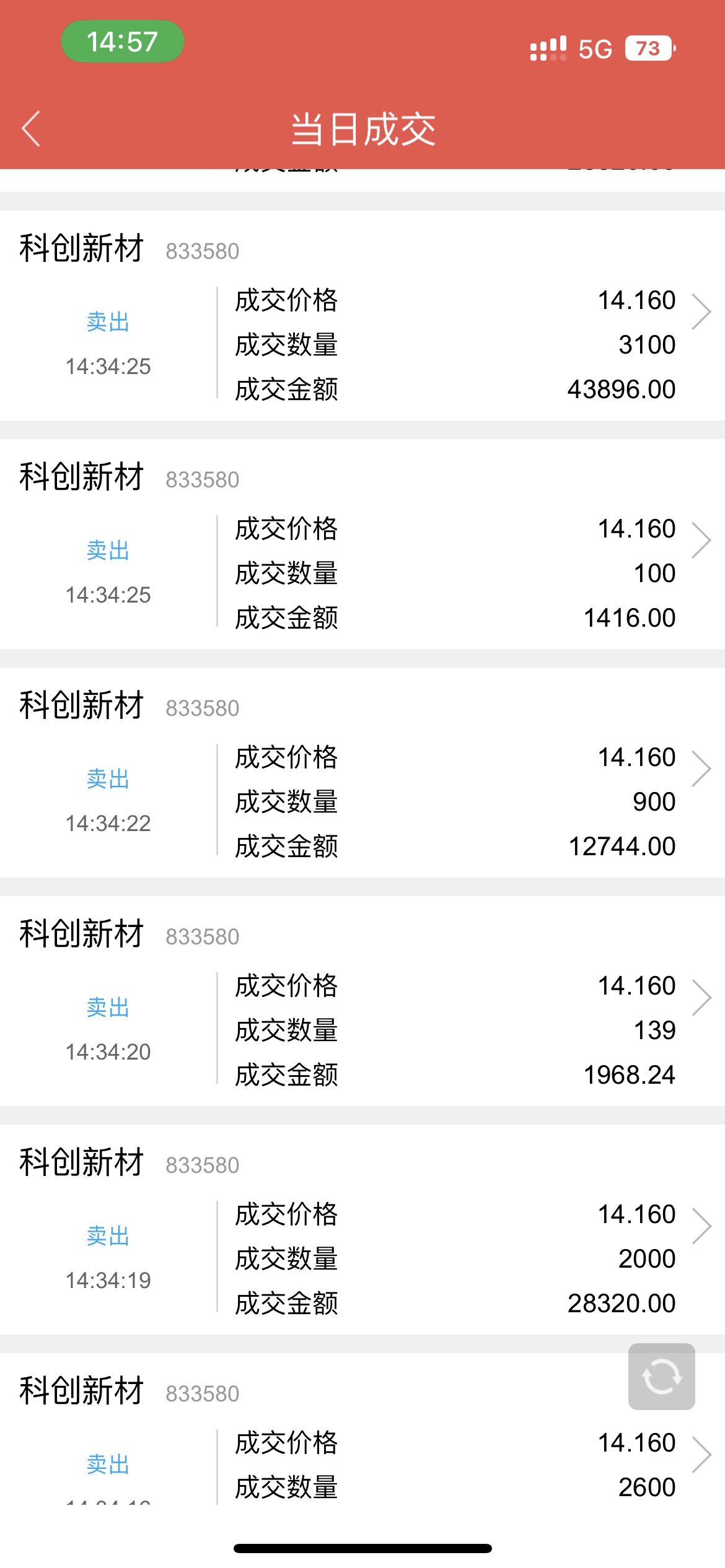Tap 卖出 label at 14:34:19
The width and height of the screenshot is (725, 1568).
point(108,1235)
